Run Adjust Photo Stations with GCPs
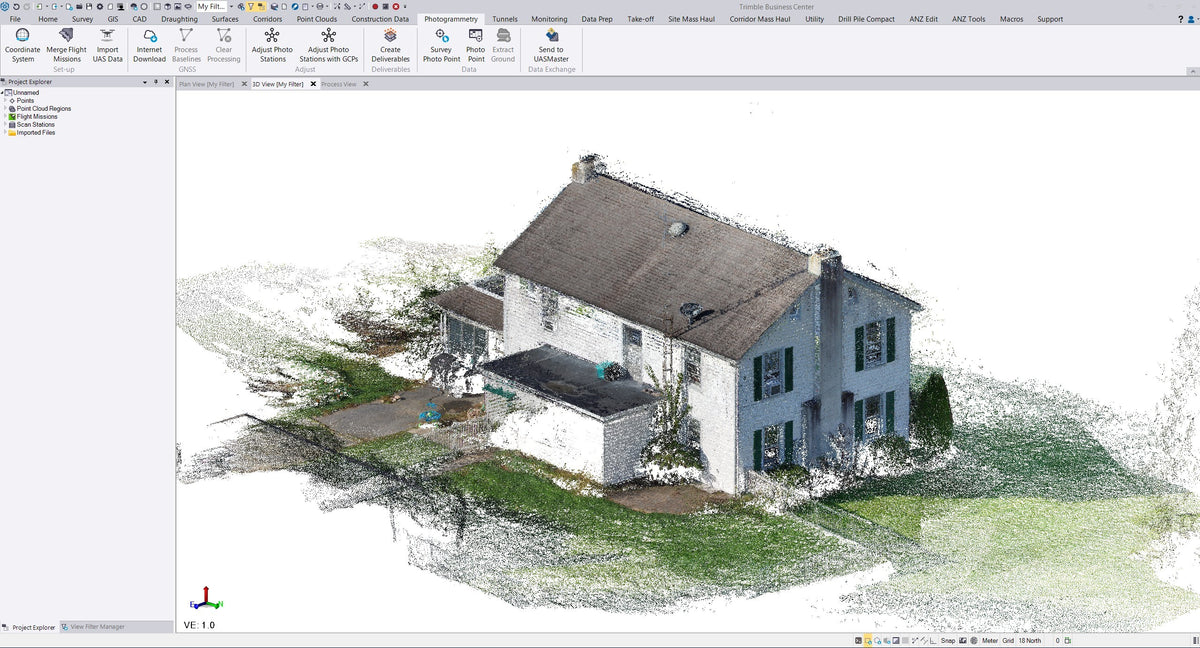Viewport: 1200px width, 648px height. [329, 46]
